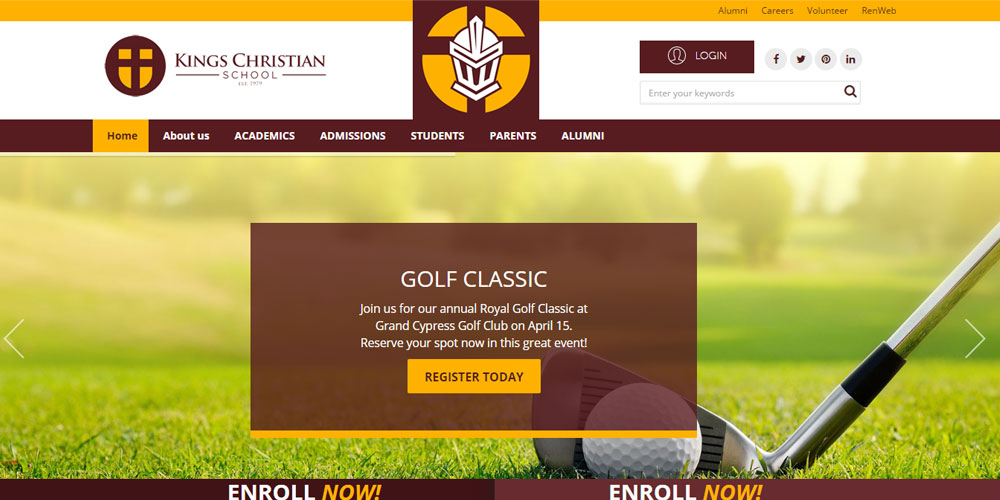Click the Careers link in top bar
1000x500 pixels.
point(777,11)
